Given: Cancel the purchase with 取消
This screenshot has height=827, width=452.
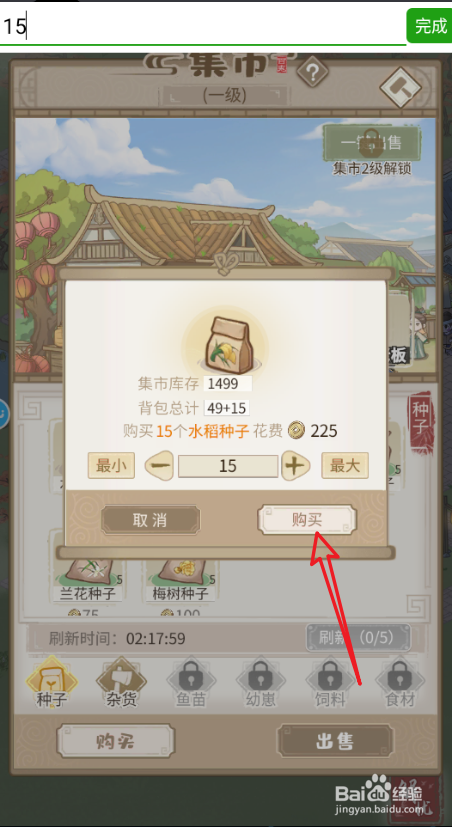Looking at the screenshot, I should click(151, 521).
